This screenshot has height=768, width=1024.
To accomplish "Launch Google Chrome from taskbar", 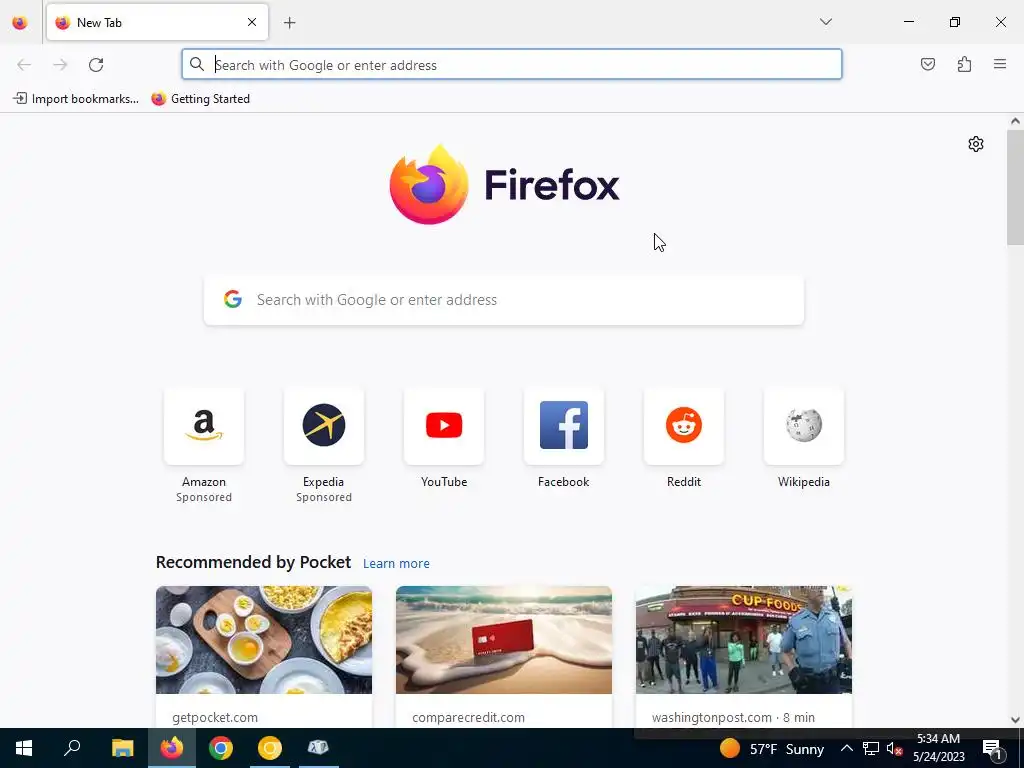I will 221,748.
